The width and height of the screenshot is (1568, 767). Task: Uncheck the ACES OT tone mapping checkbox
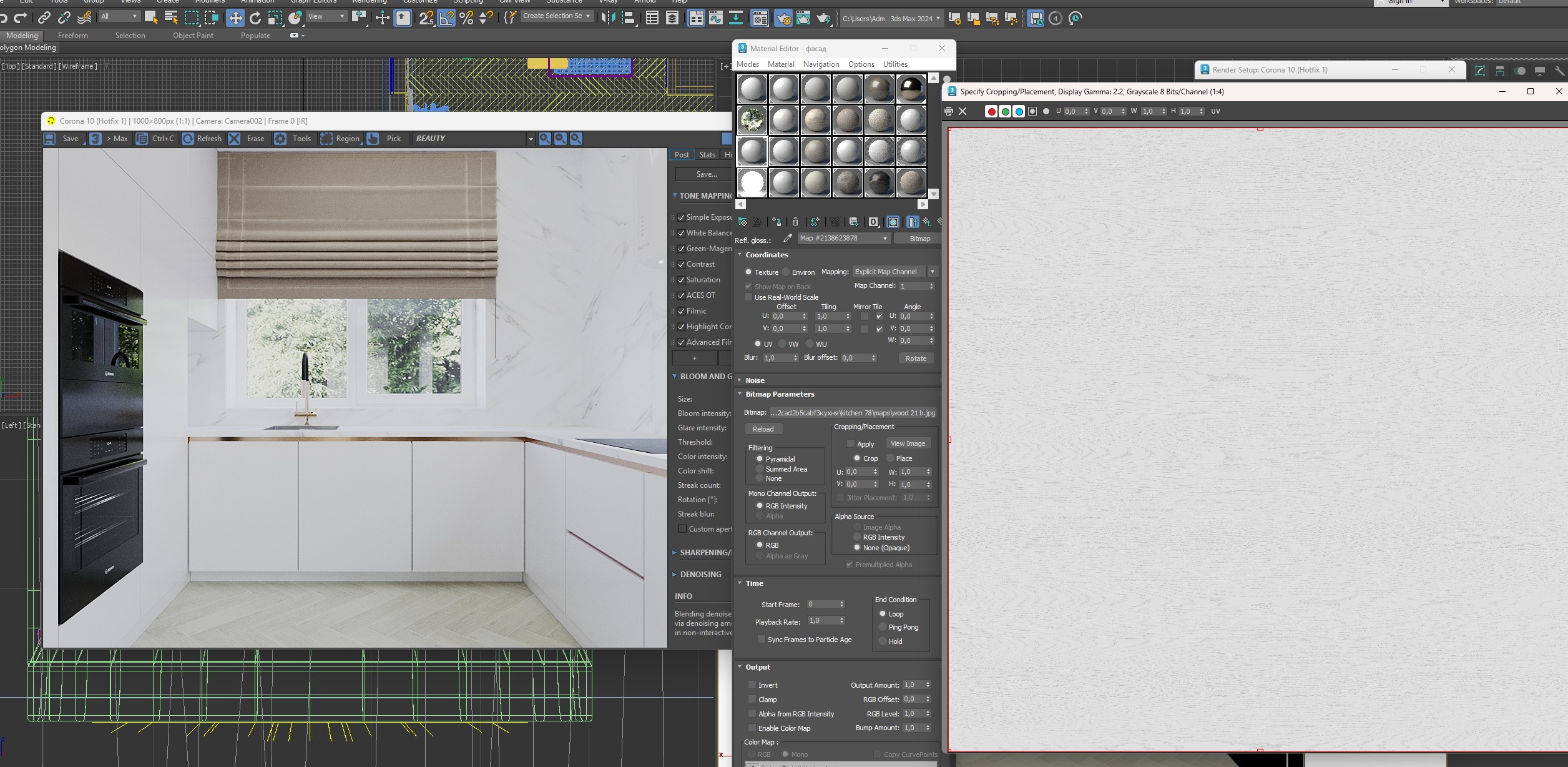pos(682,295)
